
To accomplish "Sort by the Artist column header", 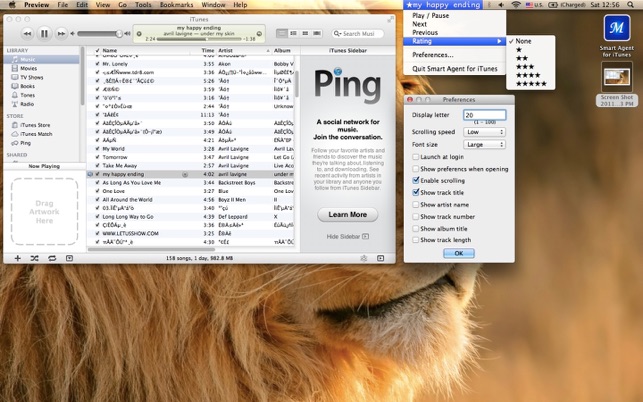I will tap(244, 50).
